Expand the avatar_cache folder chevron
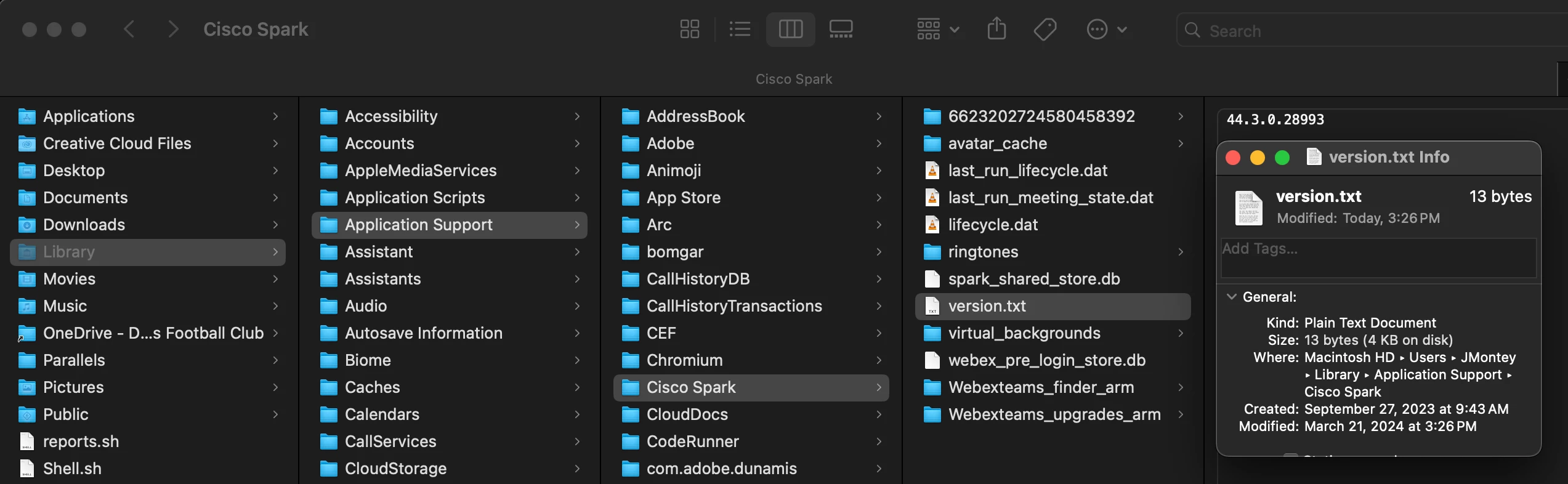1568x484 pixels. (x=1181, y=143)
